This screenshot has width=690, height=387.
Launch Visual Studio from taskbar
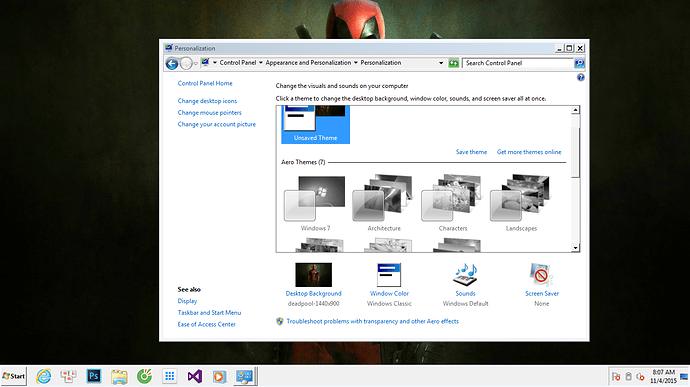coord(195,376)
